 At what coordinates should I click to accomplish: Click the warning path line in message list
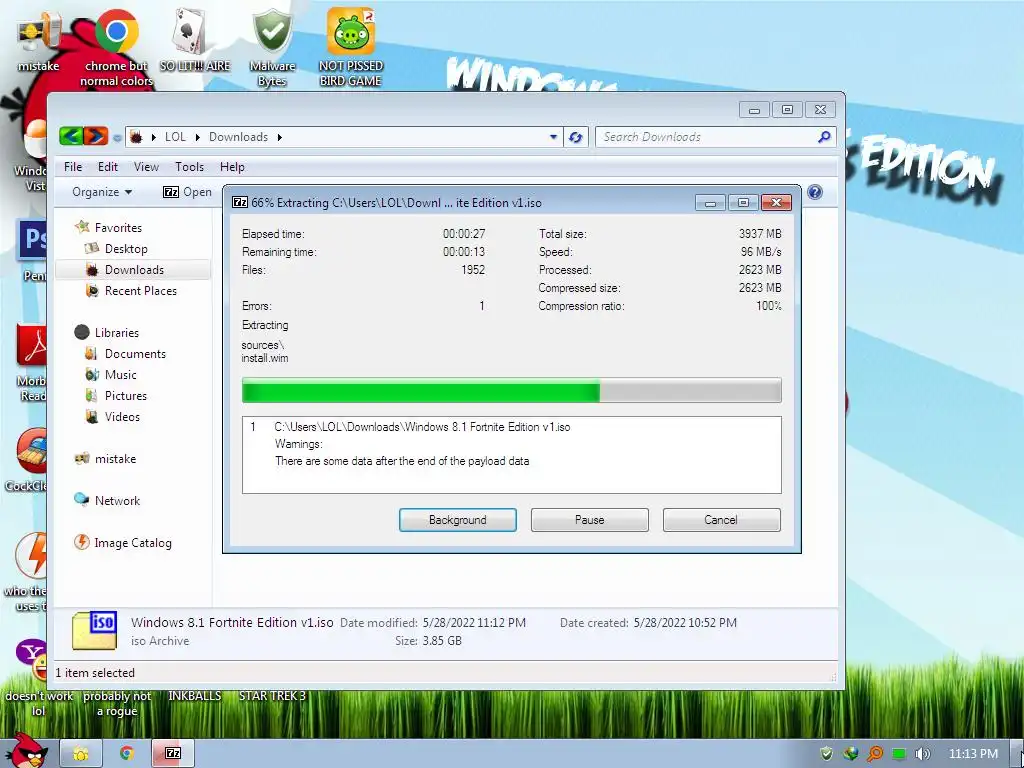click(x=422, y=427)
